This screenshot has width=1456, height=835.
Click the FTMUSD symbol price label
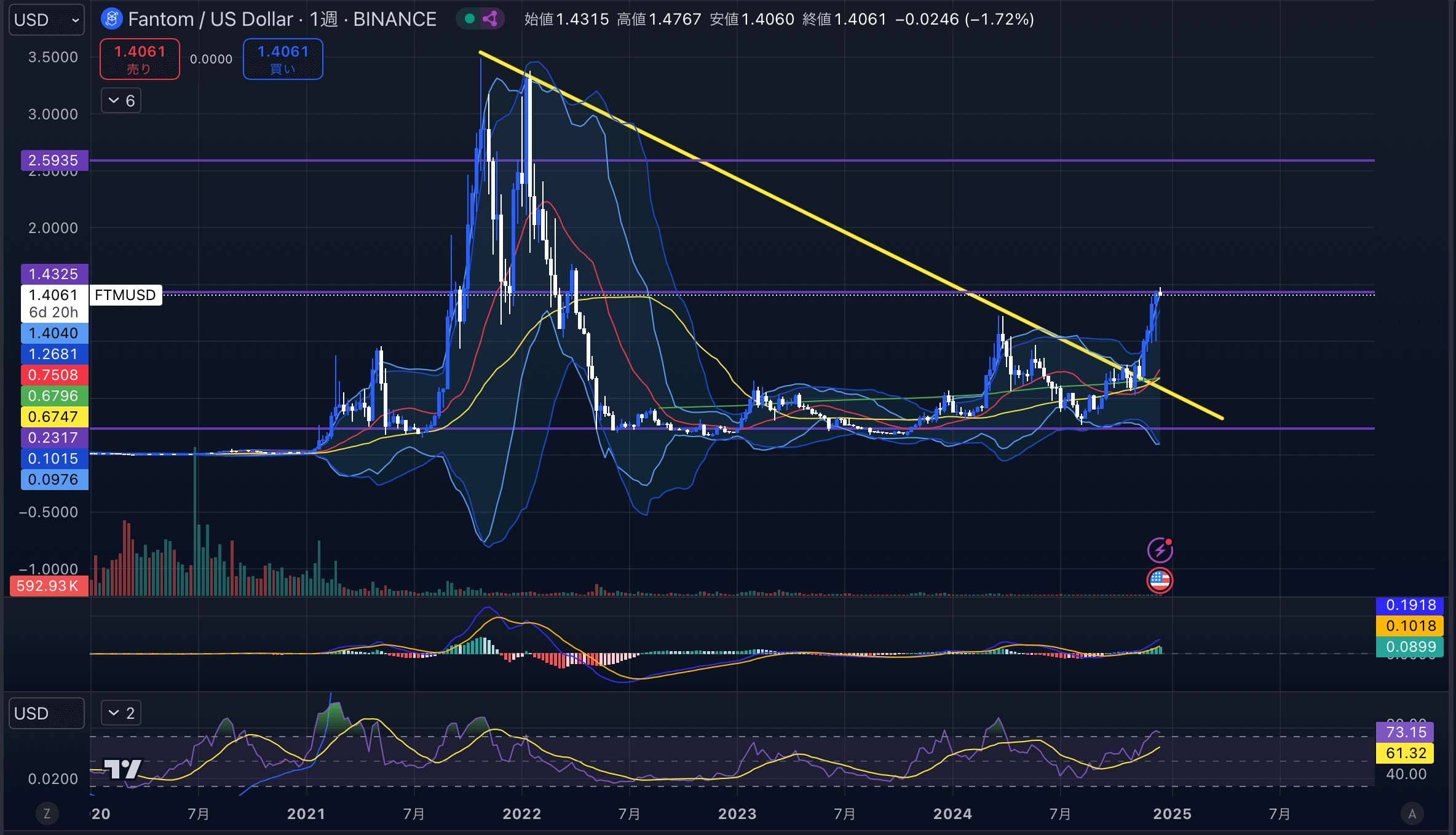(125, 295)
